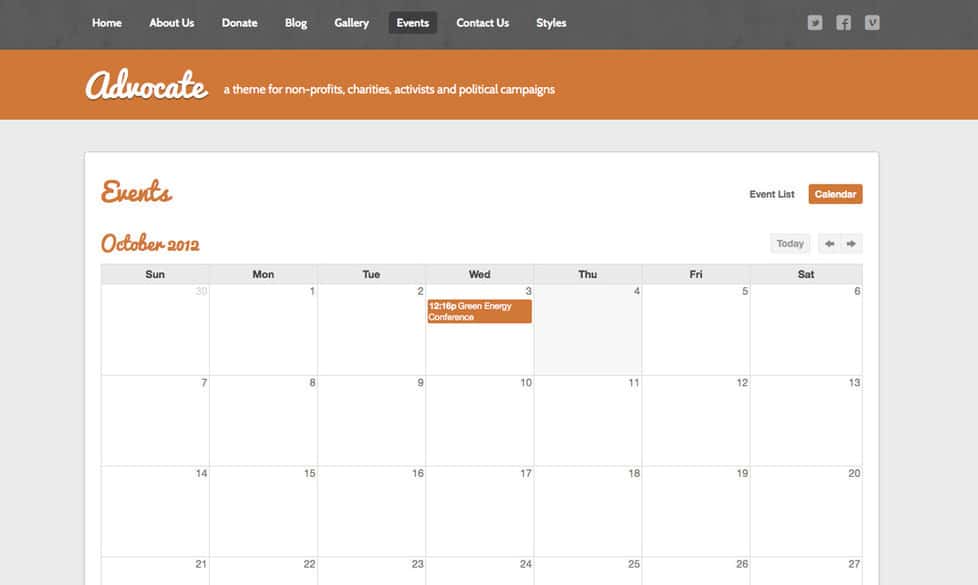This screenshot has width=978, height=585.
Task: Select the day 11 calendar cell
Action: (x=588, y=421)
